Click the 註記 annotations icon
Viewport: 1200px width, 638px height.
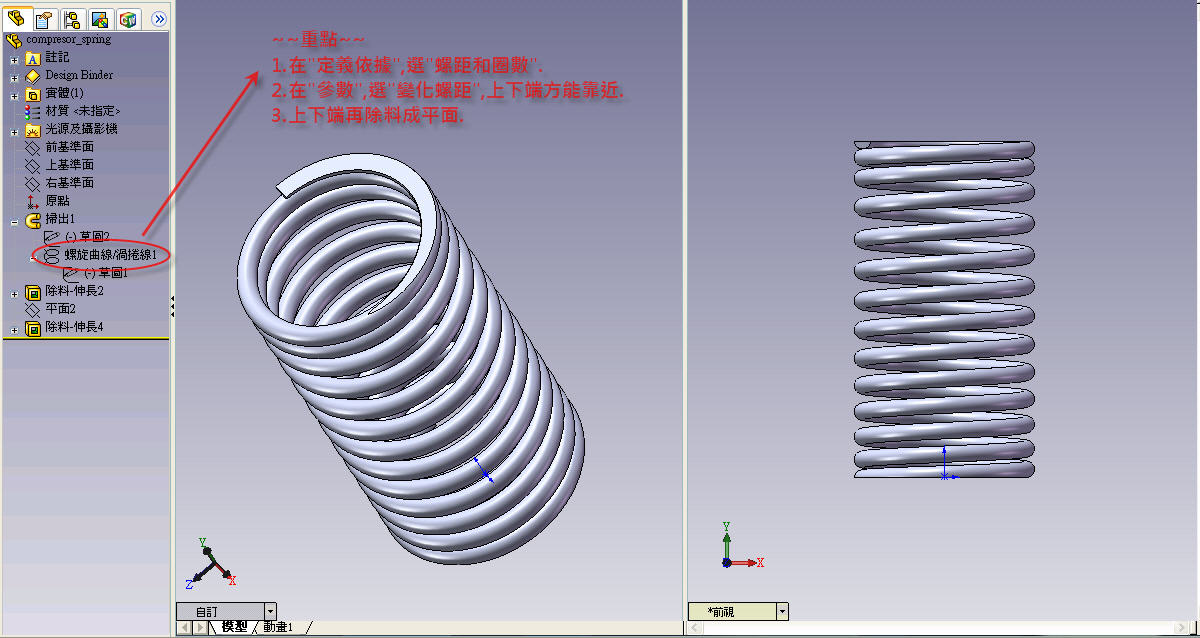(33, 58)
